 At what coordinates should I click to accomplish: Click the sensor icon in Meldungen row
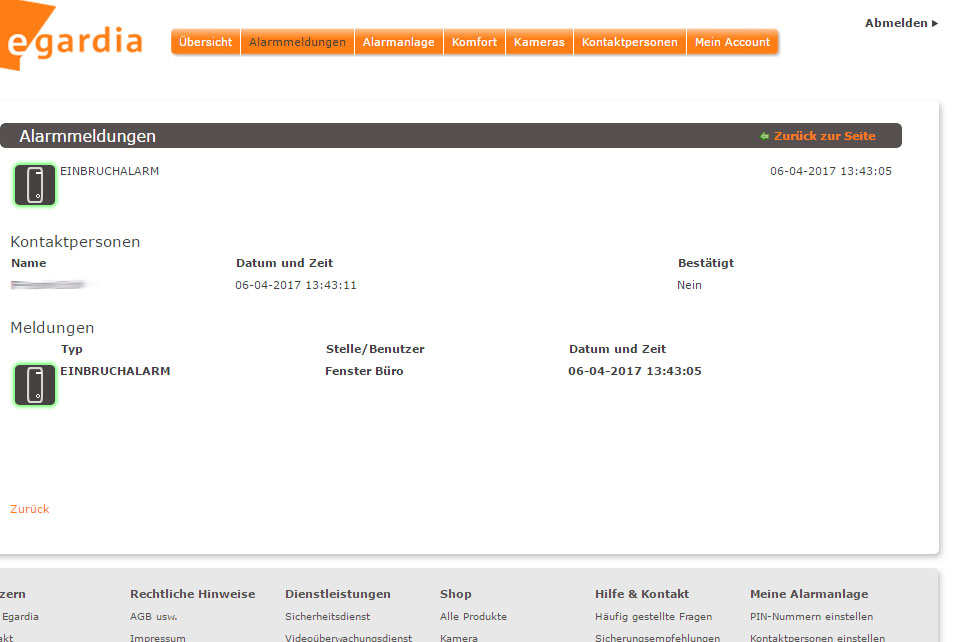tap(35, 385)
